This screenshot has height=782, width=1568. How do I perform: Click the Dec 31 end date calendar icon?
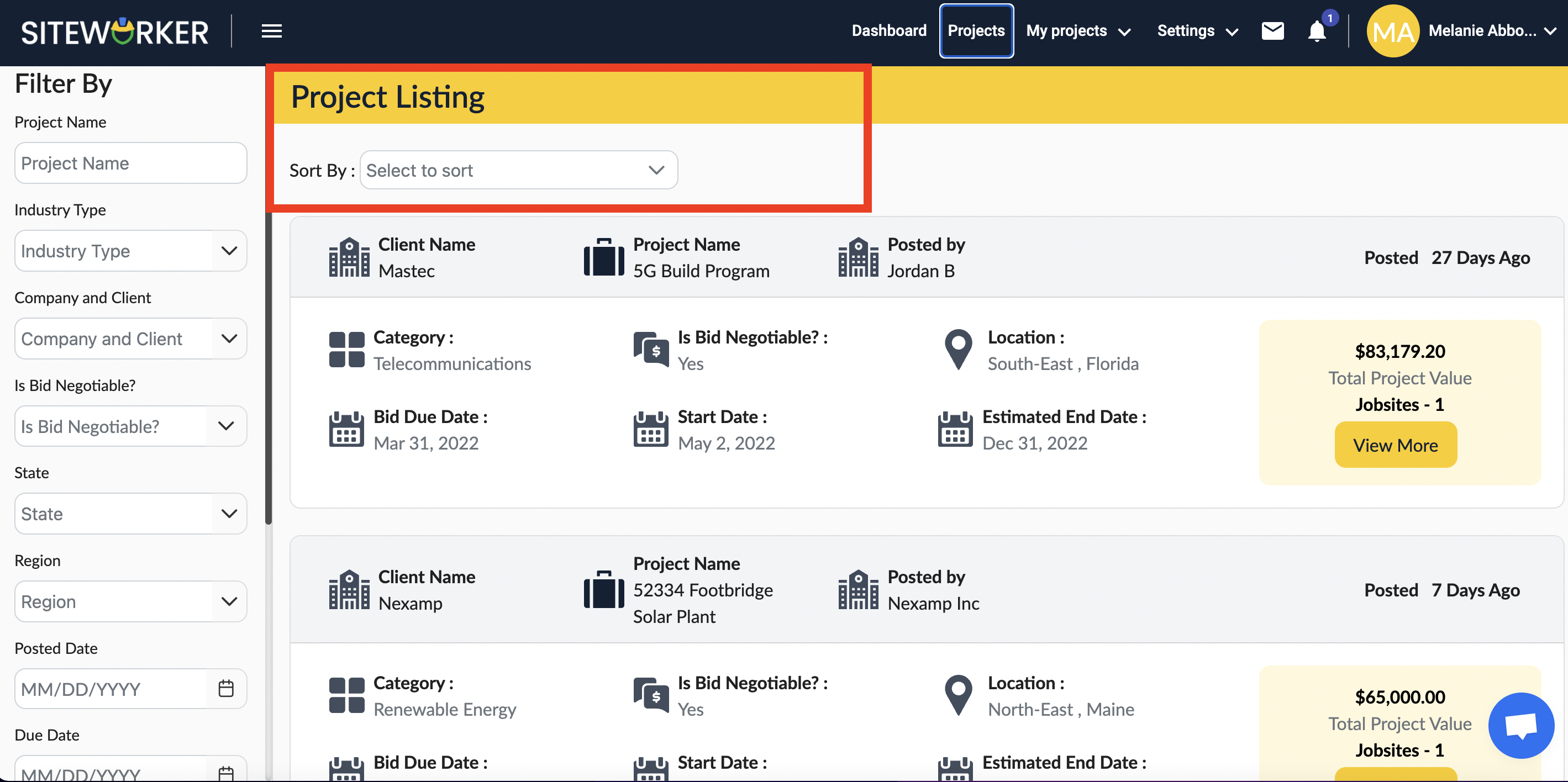[955, 429]
